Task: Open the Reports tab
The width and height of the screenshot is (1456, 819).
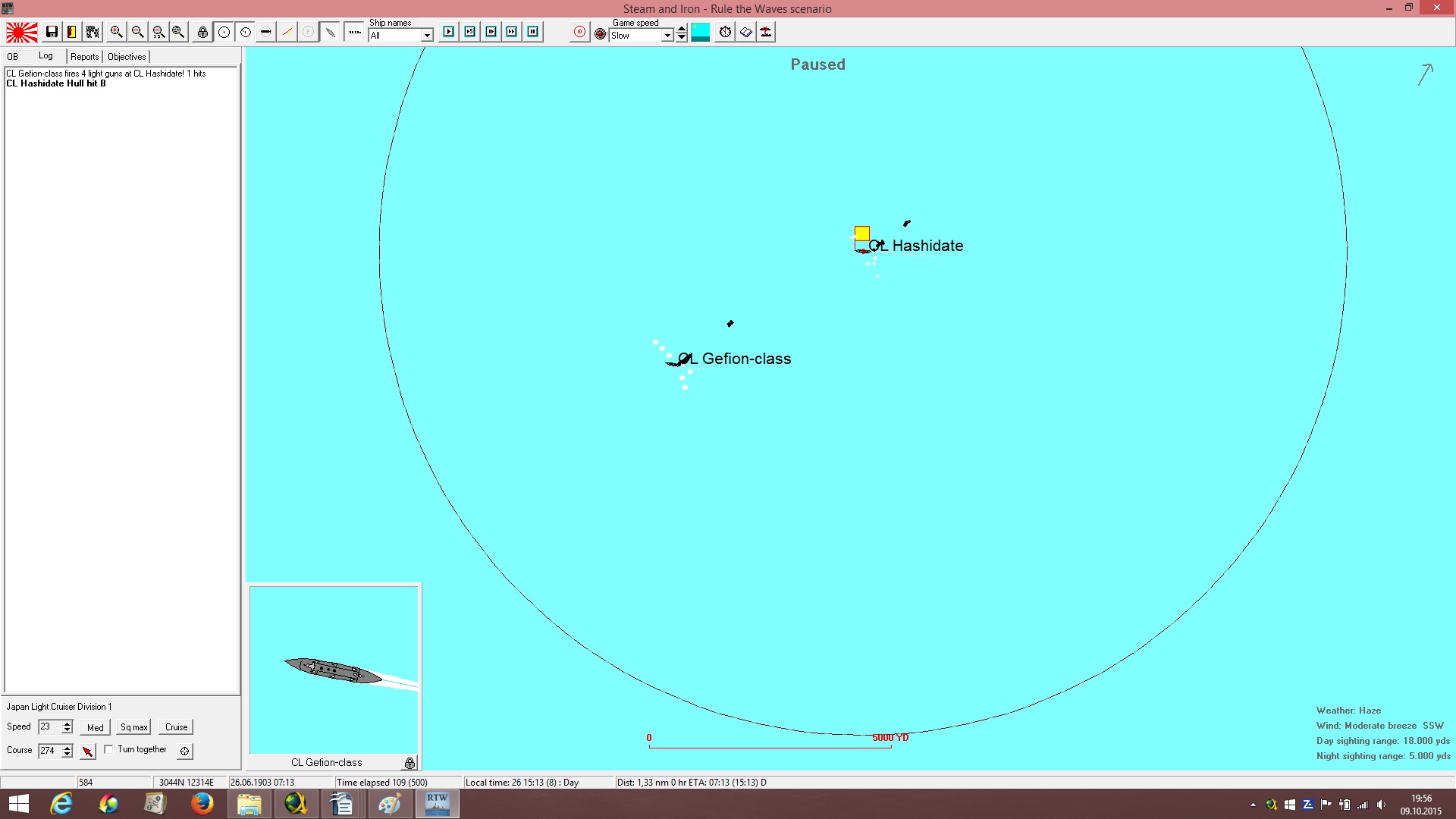Action: click(x=85, y=57)
